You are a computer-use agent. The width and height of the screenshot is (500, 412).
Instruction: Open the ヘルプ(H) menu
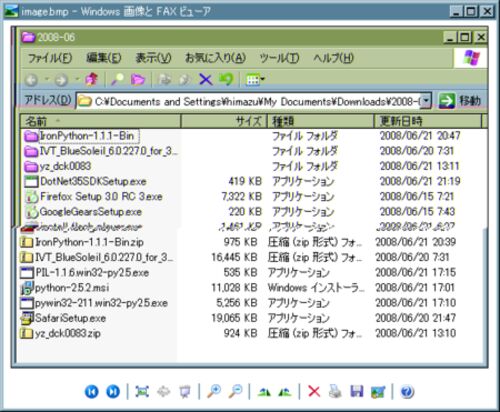pos(333,58)
